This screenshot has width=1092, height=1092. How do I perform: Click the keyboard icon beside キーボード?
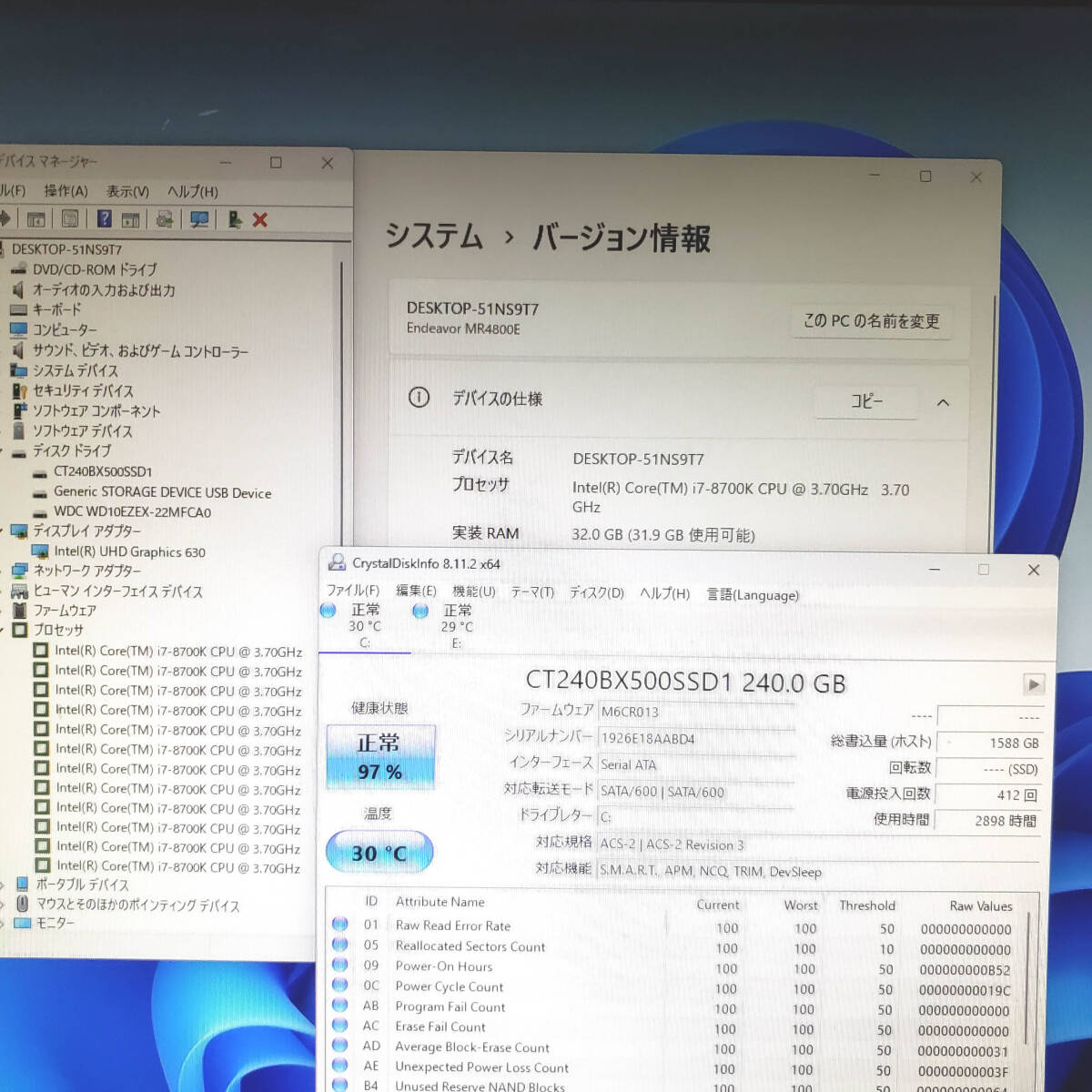coord(18,309)
